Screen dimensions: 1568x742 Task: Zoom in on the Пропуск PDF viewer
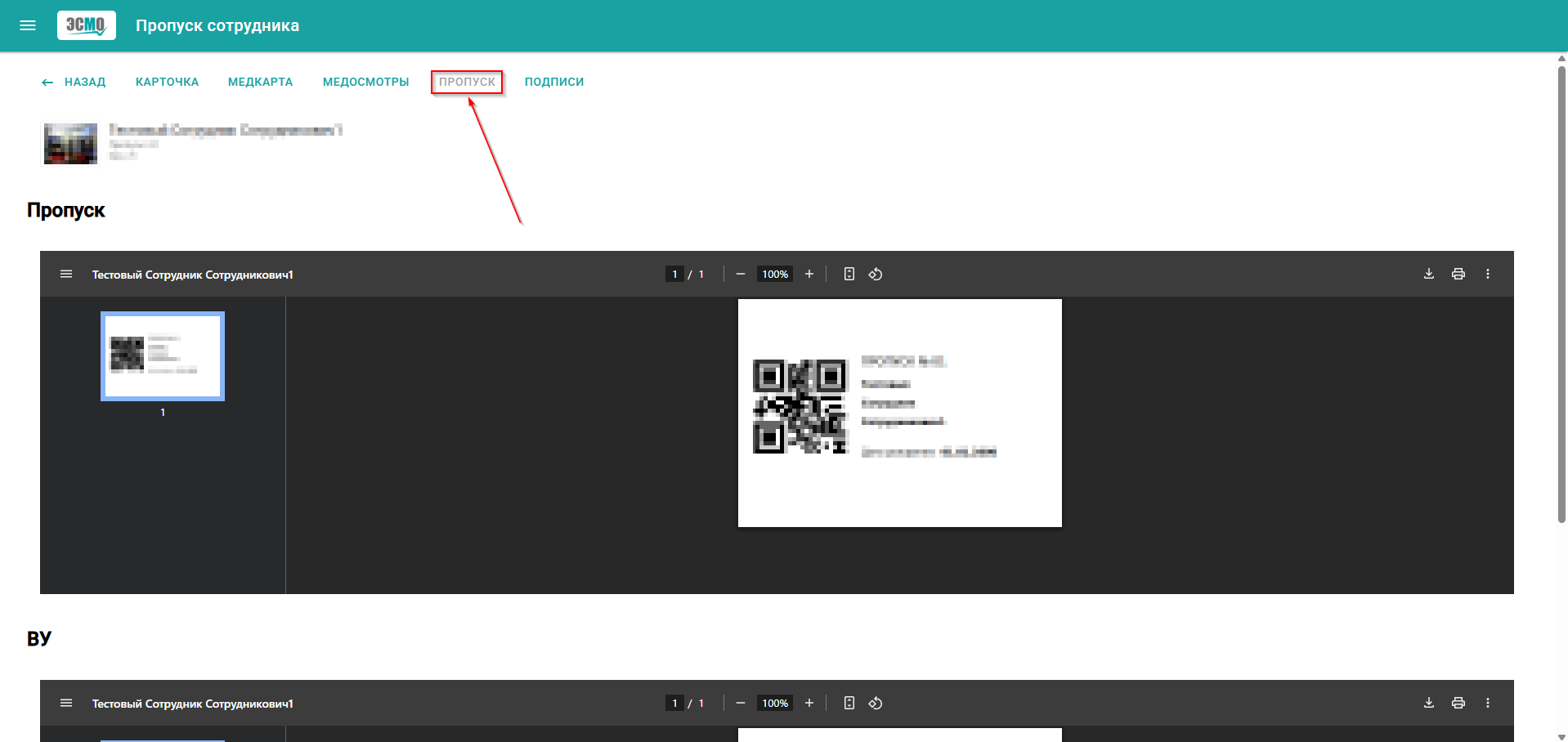coord(809,274)
